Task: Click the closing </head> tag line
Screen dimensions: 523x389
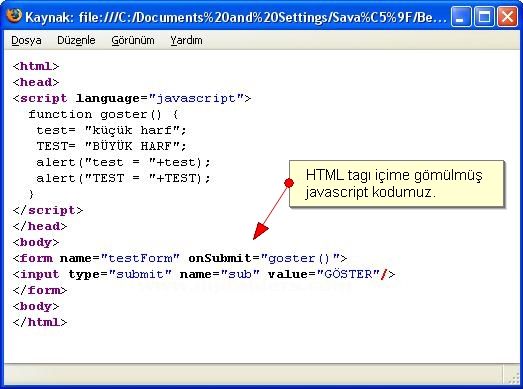Action: pos(40,226)
